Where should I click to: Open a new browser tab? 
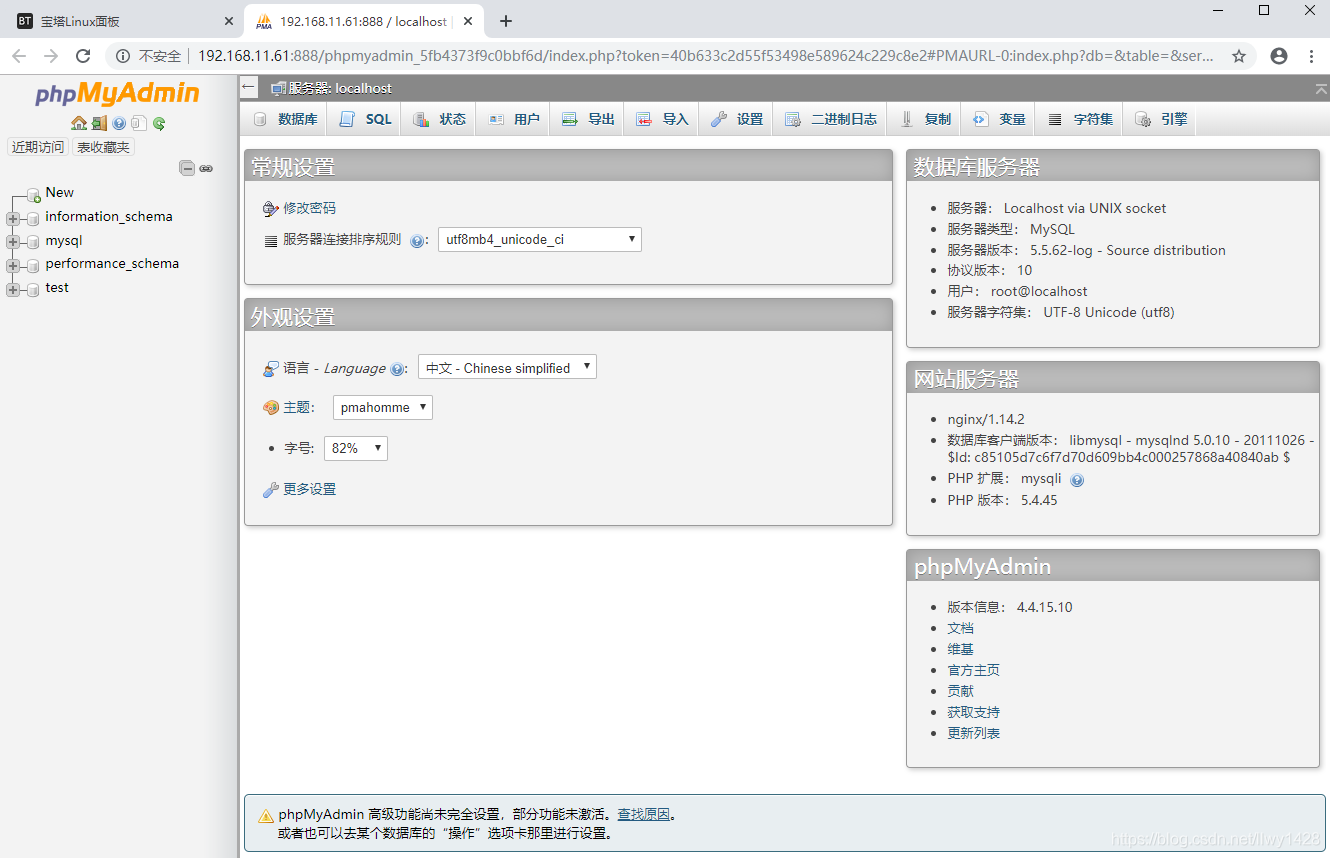coord(506,21)
